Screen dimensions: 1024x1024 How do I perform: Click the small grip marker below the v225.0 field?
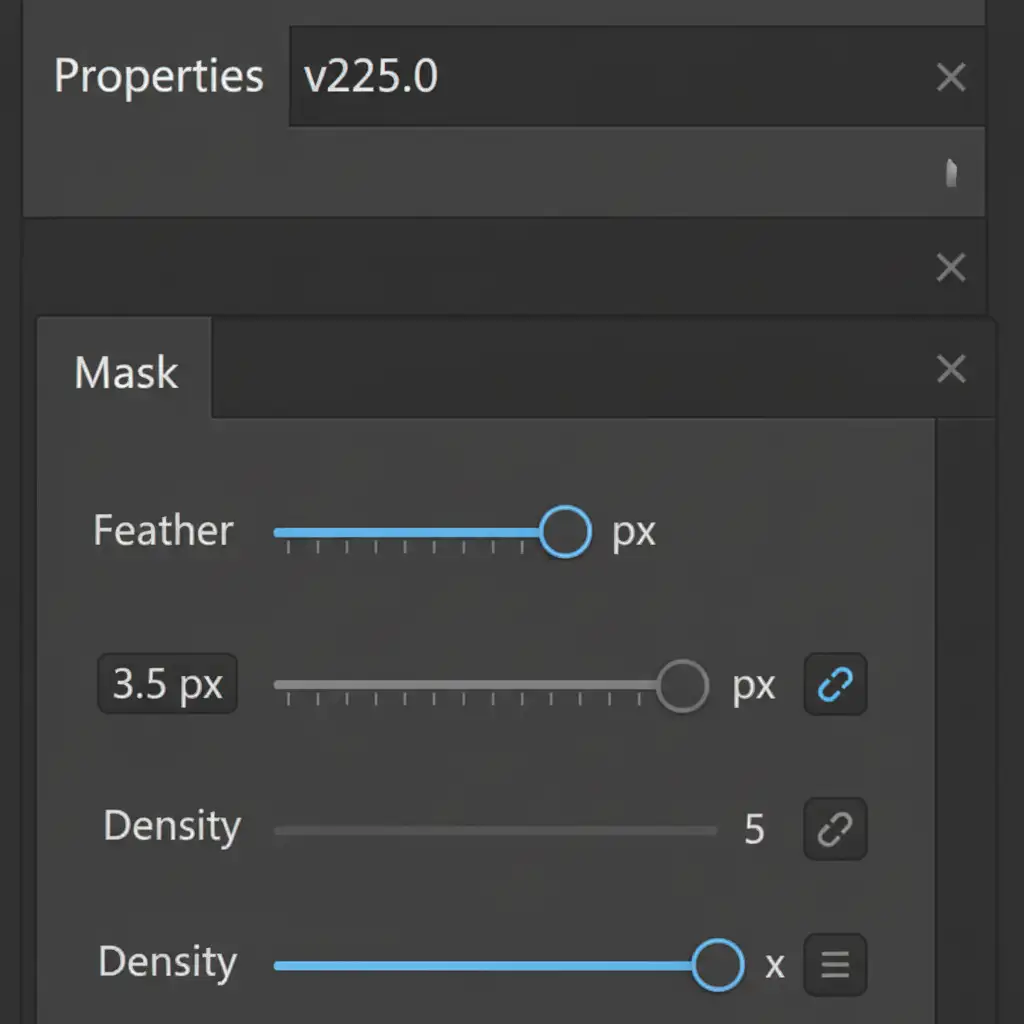click(952, 173)
